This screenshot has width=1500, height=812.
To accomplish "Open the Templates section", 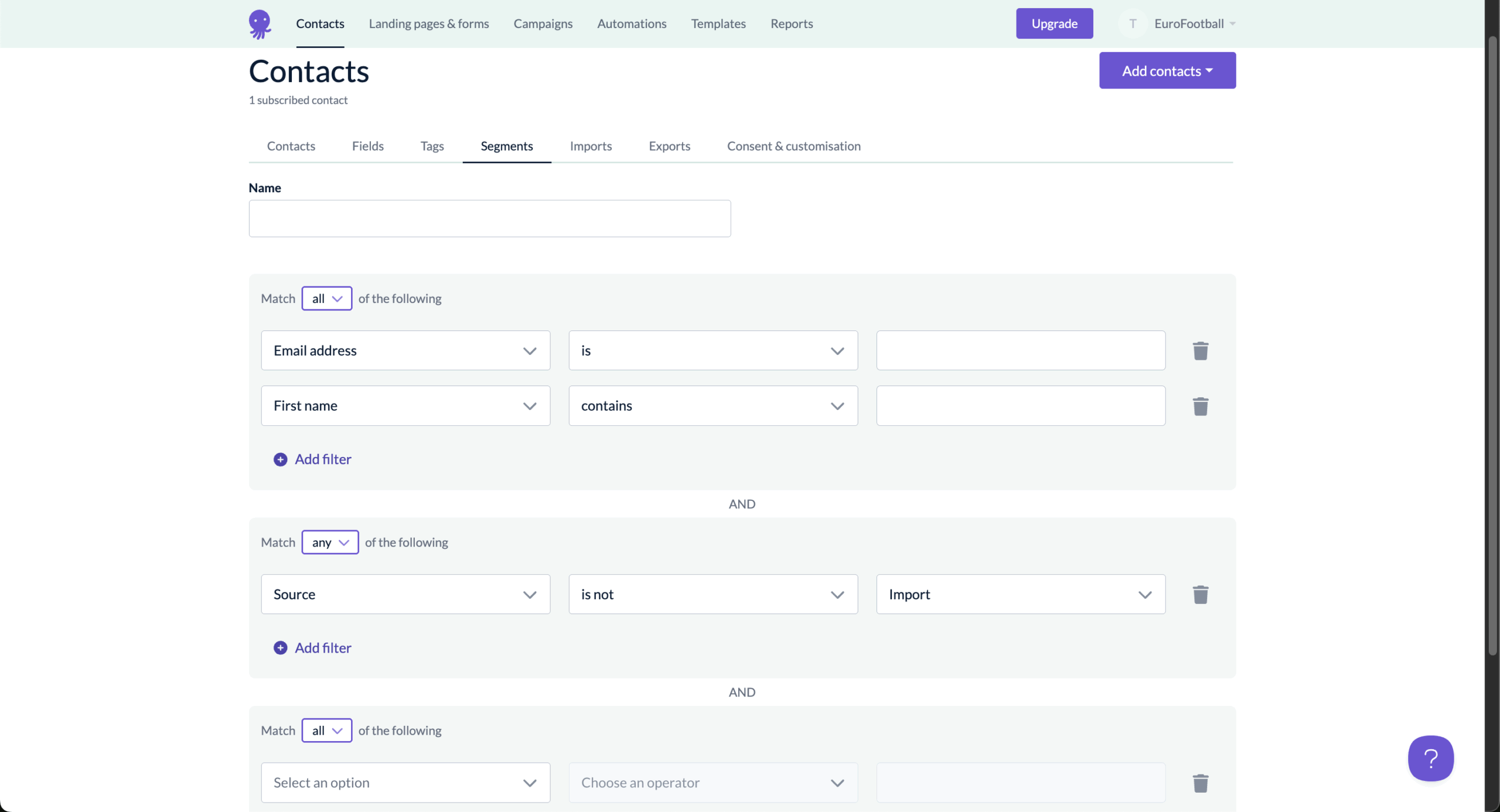I will click(x=718, y=23).
